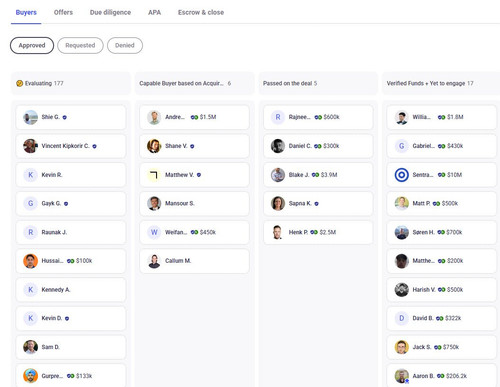Open the Due diligence tab
500x387 pixels.
[x=110, y=12]
